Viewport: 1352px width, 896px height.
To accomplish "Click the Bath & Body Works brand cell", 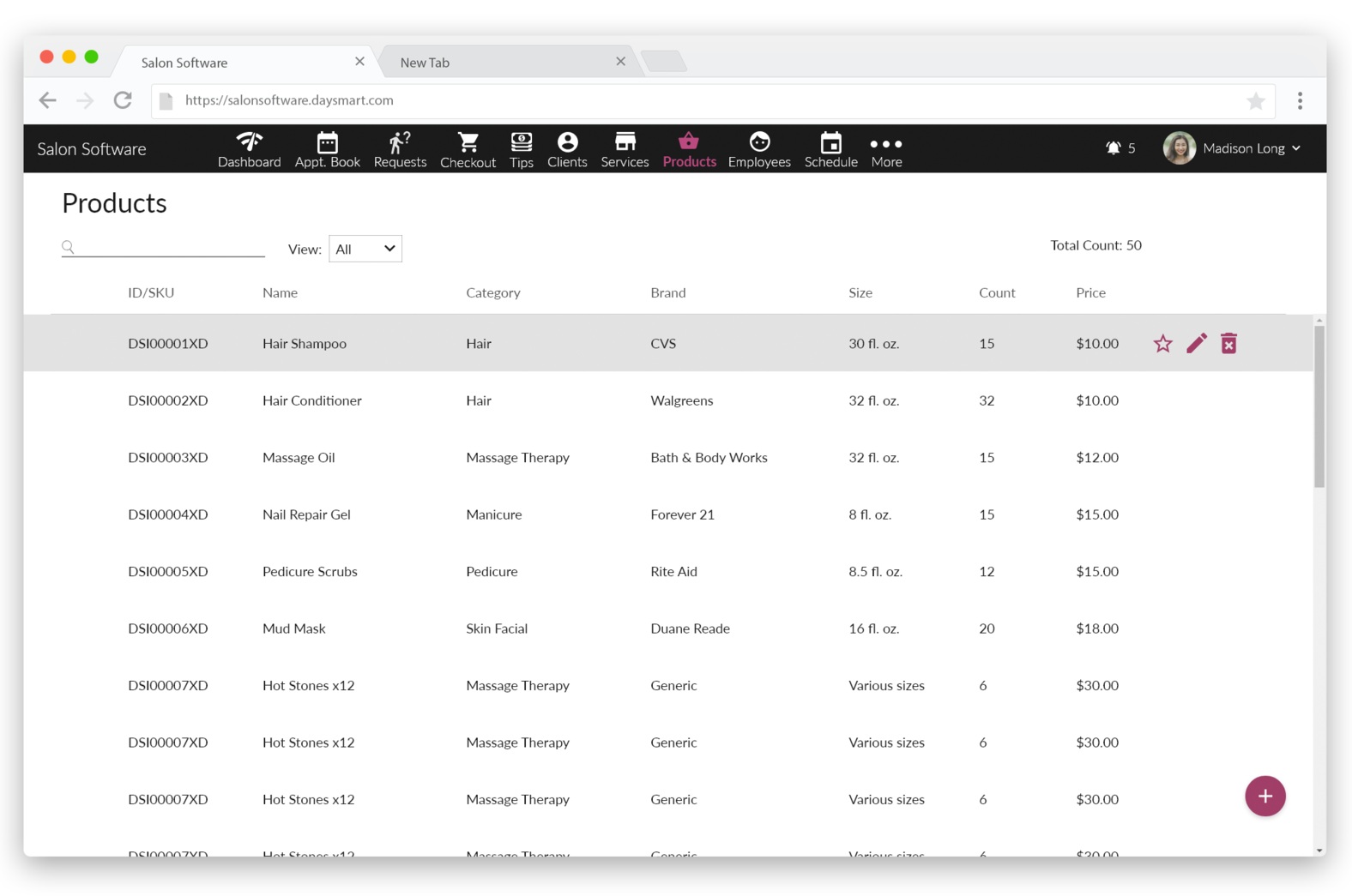I will (x=709, y=458).
